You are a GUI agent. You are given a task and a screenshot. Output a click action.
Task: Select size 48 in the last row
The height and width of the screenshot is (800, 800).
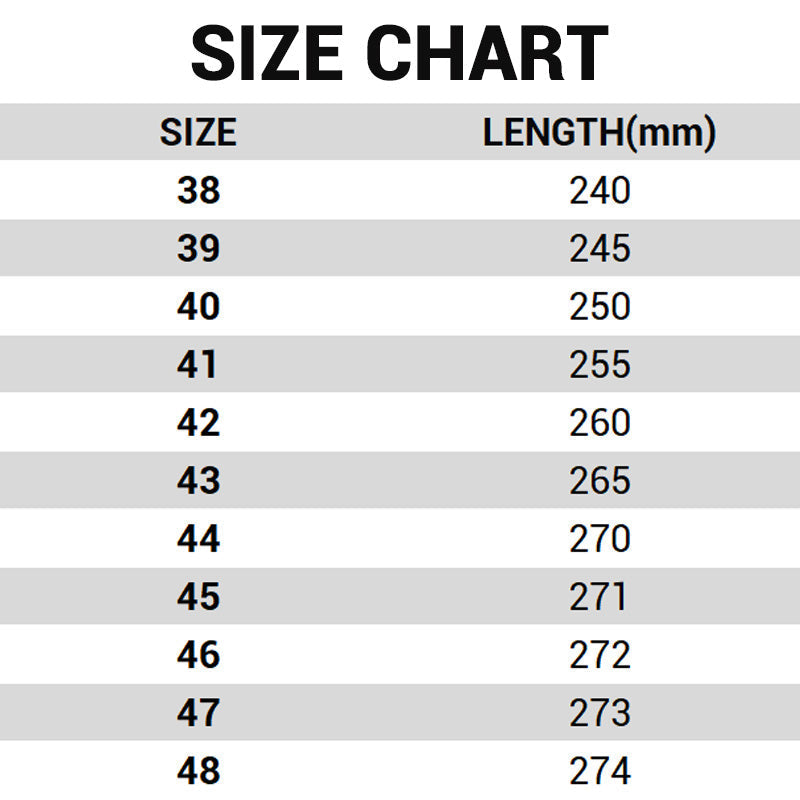tap(198, 770)
